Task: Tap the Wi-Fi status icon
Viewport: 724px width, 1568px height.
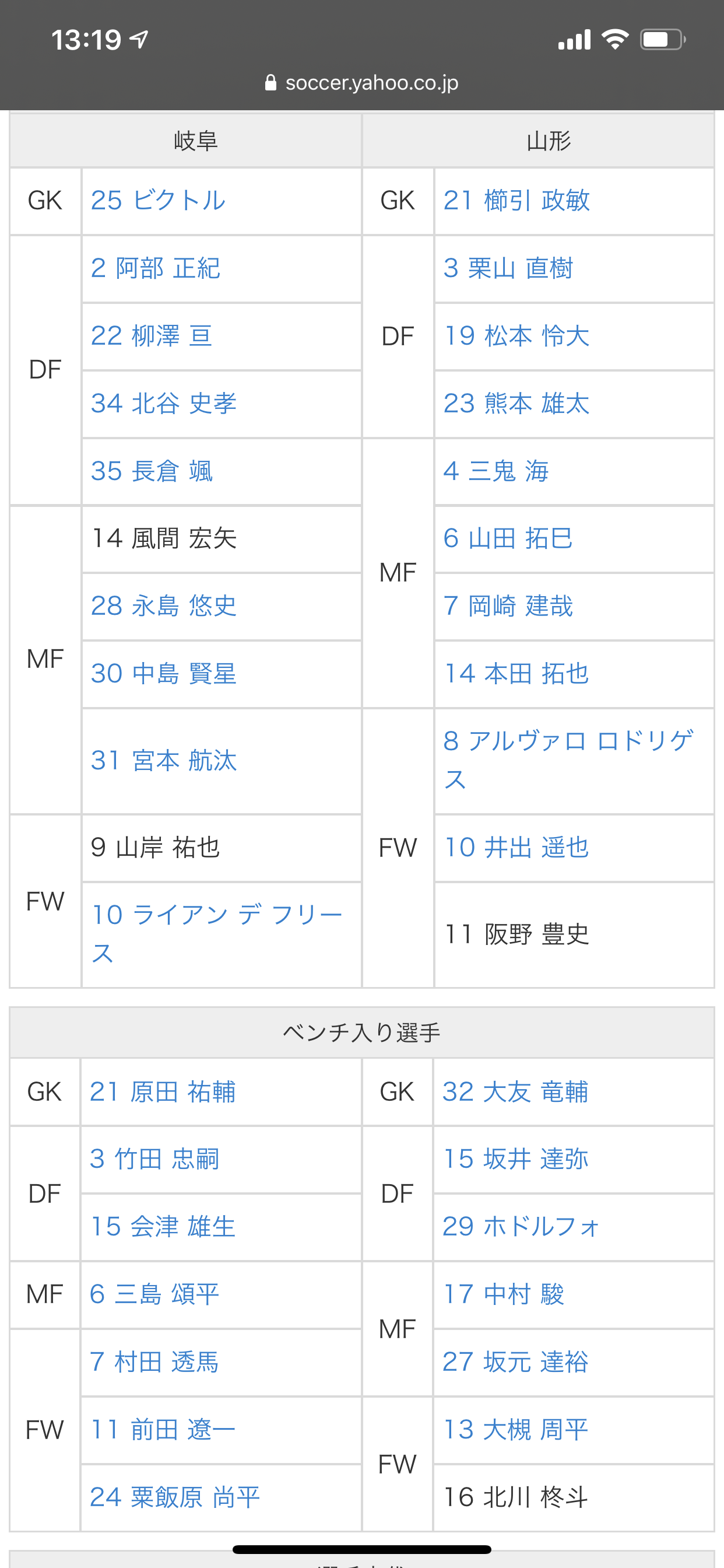Action: click(614, 40)
